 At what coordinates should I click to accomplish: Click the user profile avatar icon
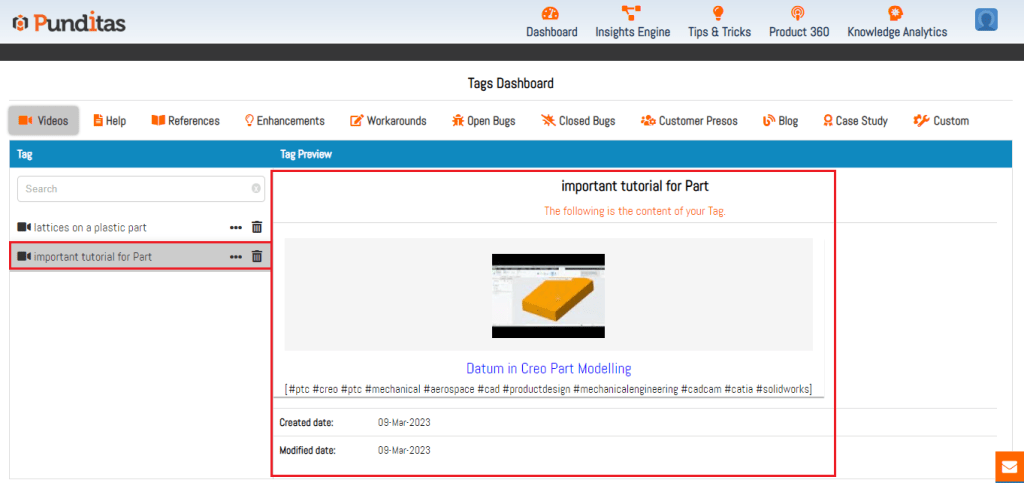(986, 20)
